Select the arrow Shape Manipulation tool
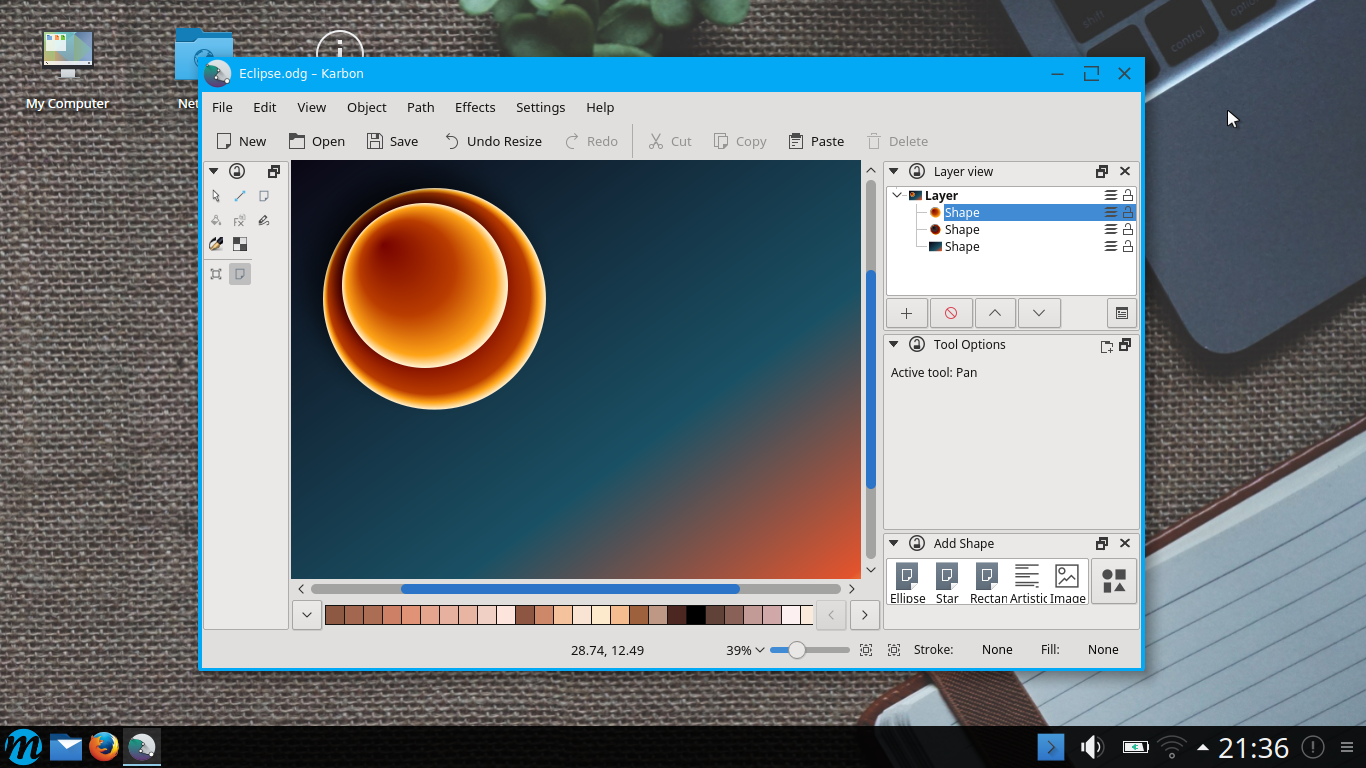 click(x=216, y=196)
